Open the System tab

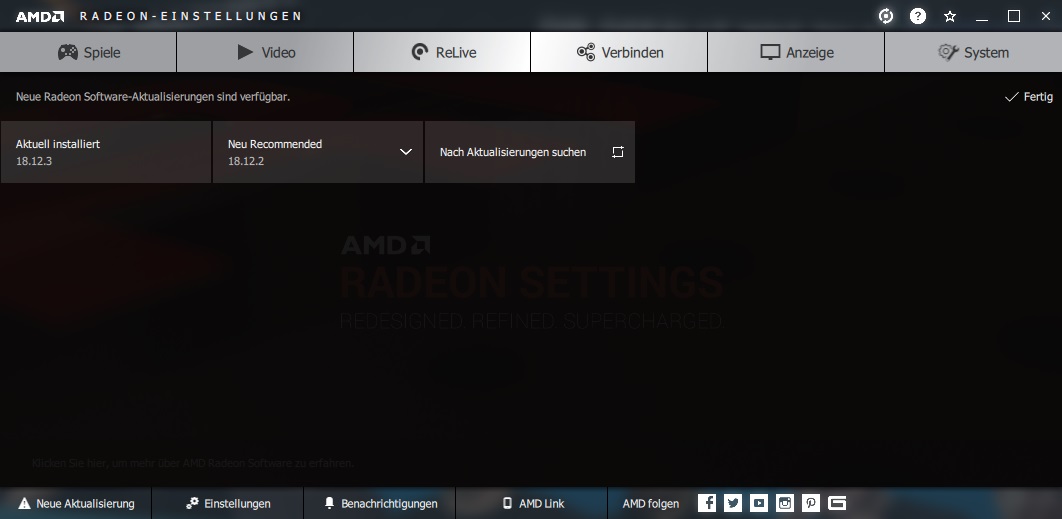tap(973, 52)
